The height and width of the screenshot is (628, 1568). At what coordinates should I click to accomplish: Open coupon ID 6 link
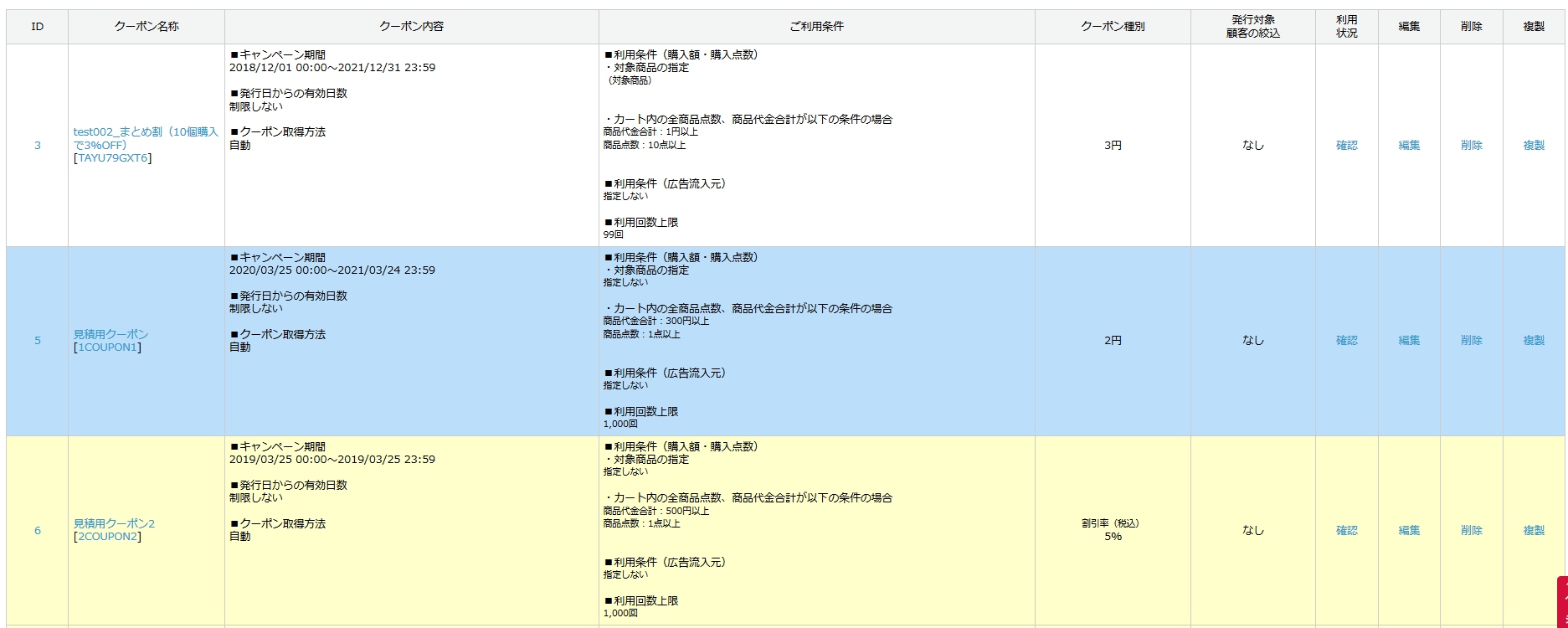coord(37,531)
